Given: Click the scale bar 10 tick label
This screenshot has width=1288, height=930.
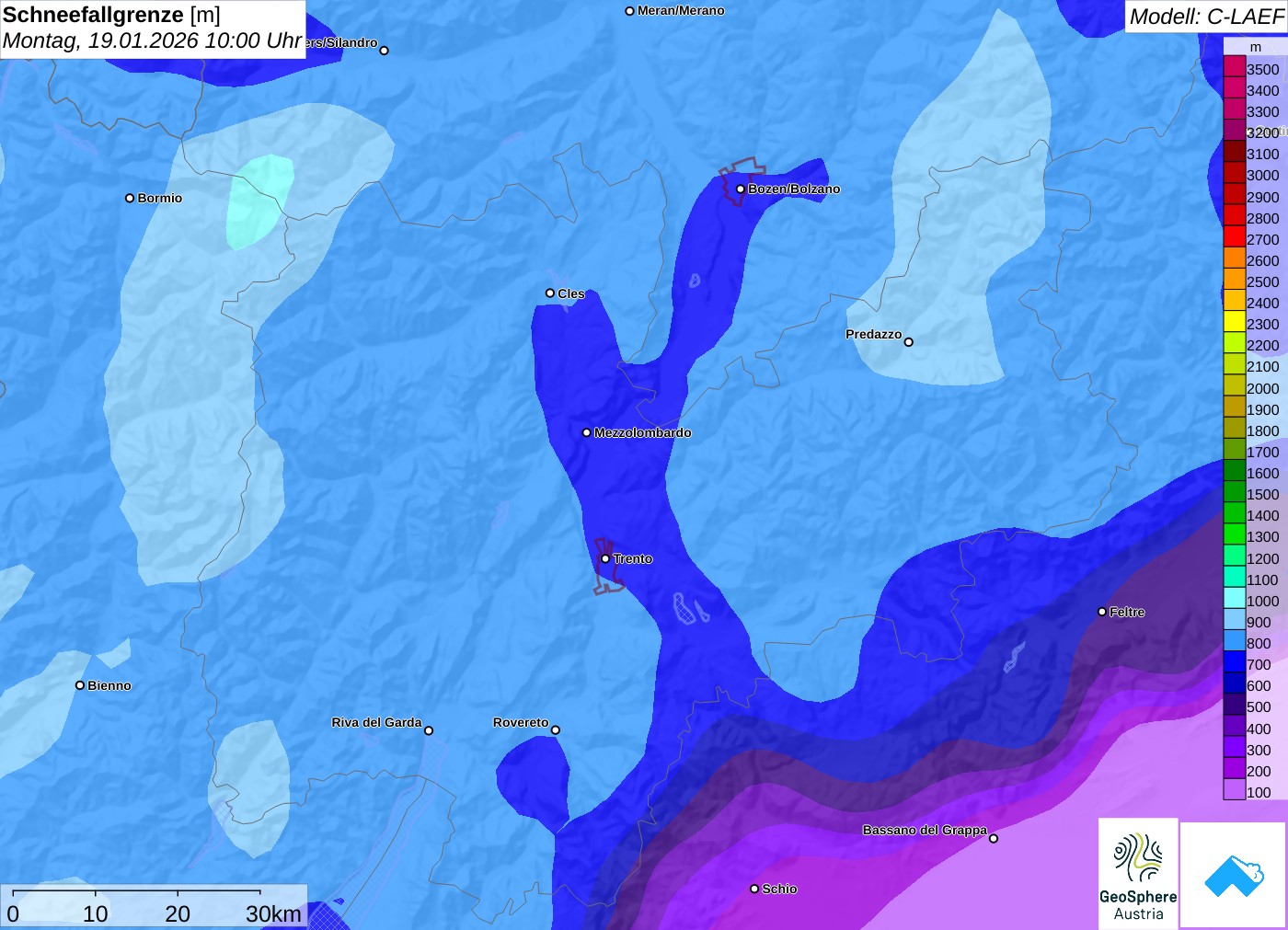Looking at the screenshot, I should [96, 913].
